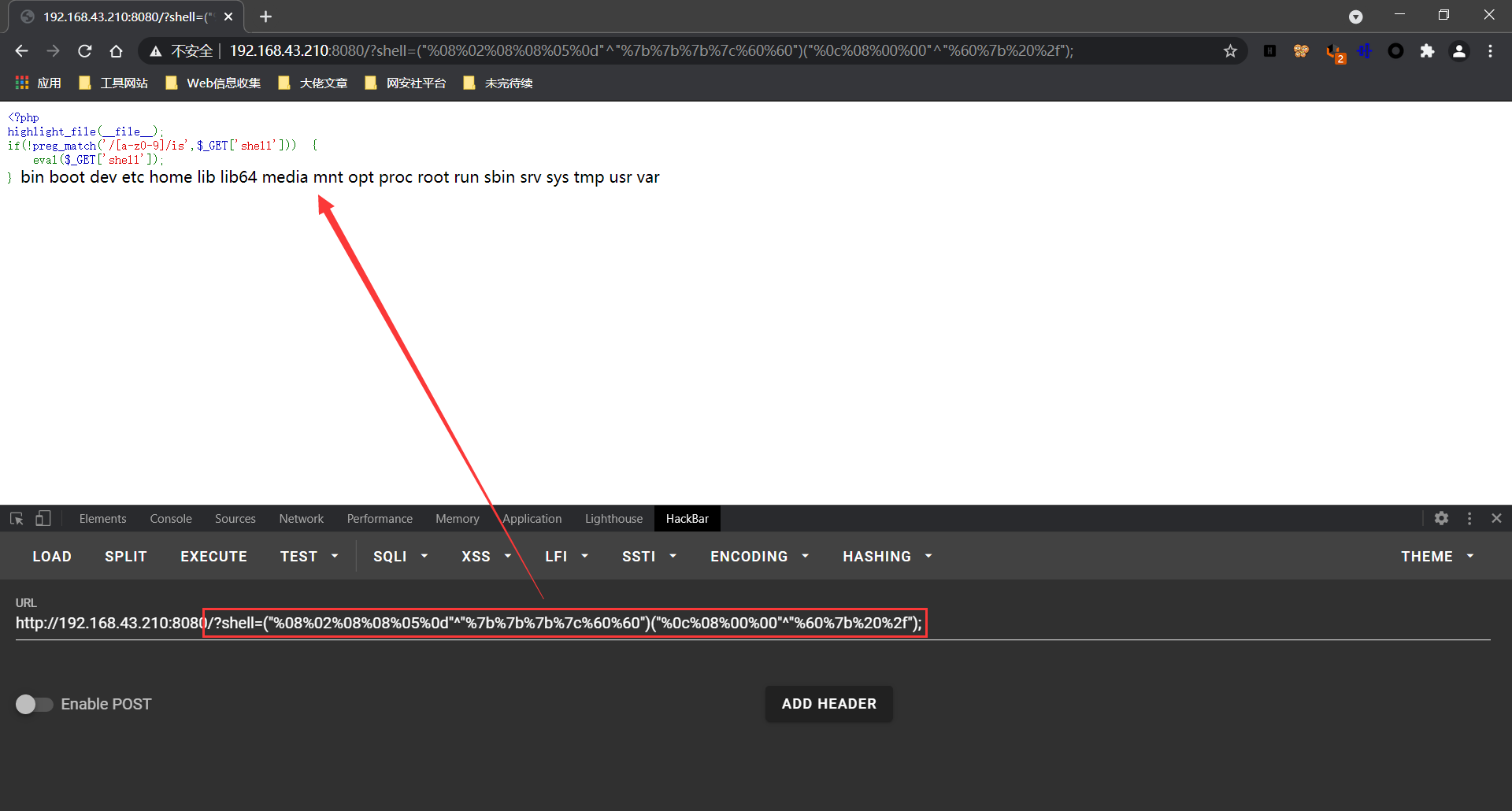
Task: Click the black circle extension icon
Action: point(1395,51)
